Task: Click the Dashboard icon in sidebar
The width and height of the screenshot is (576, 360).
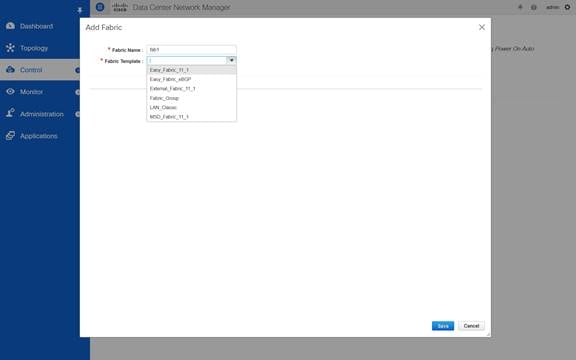Action: (10, 26)
